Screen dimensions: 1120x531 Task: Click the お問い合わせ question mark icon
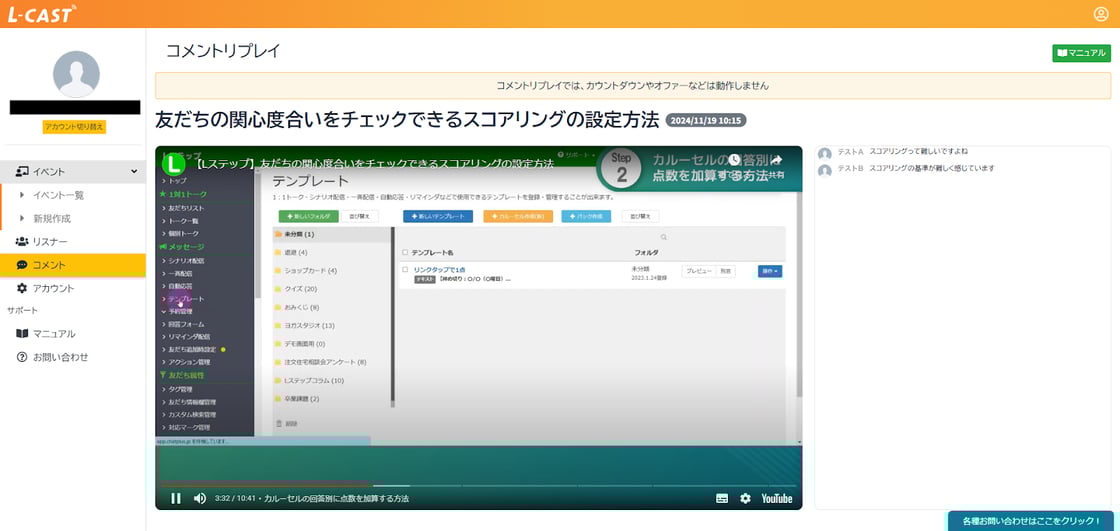tap(22, 357)
